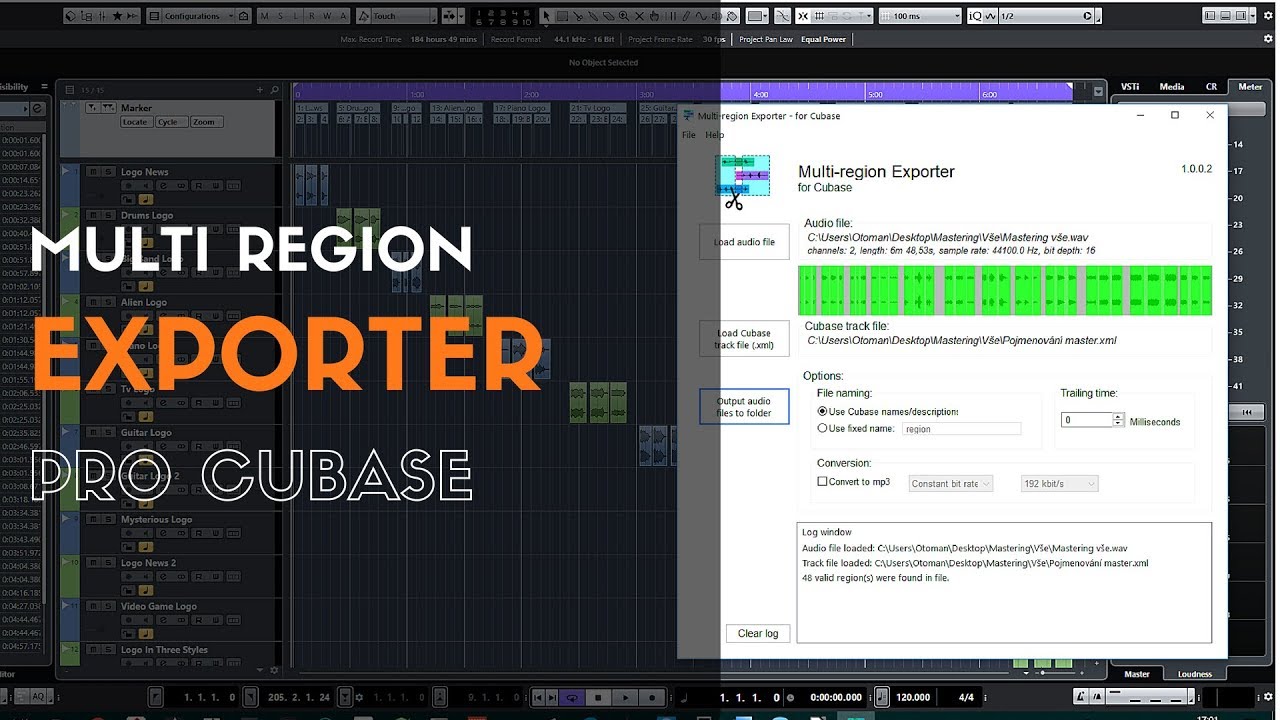
Task: Click the Add Track plus icon
Action: [260, 90]
